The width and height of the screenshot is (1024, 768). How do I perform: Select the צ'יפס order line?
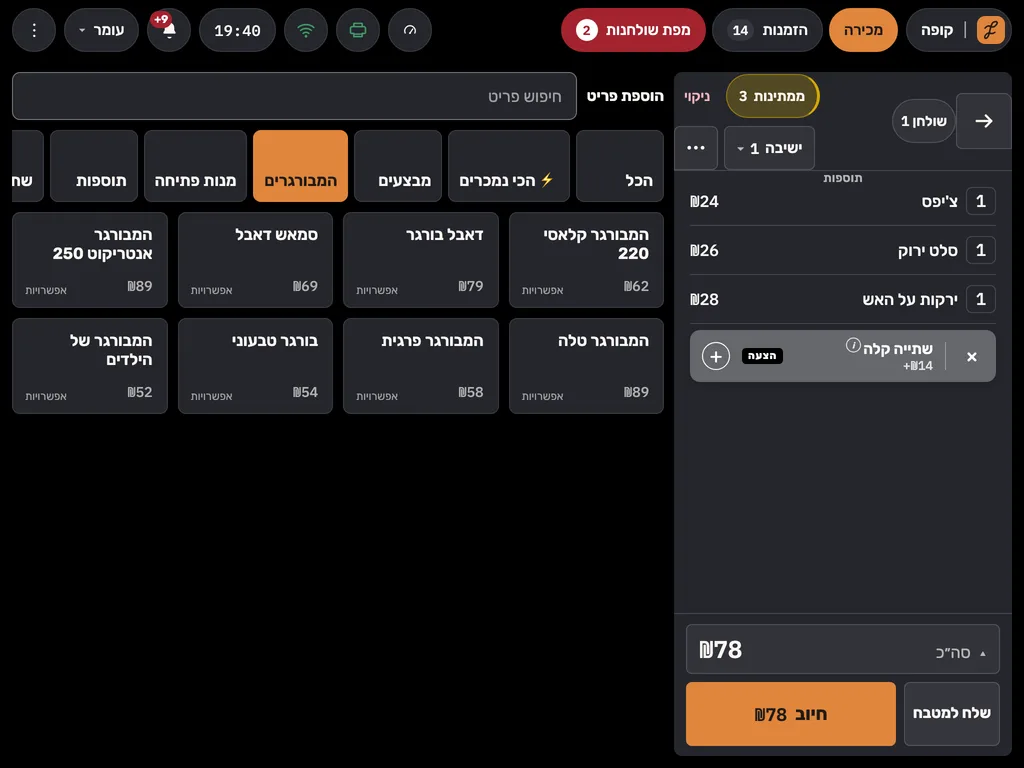point(842,201)
